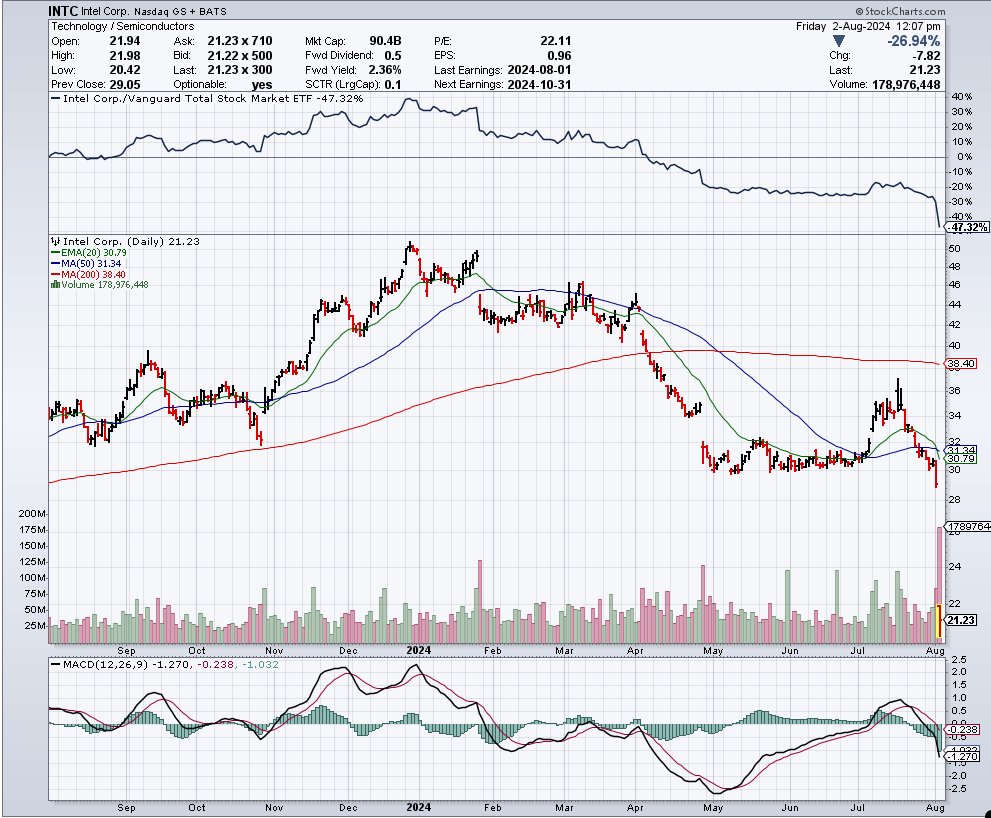The width and height of the screenshot is (991, 818).
Task: Click the -26.94% percent change value
Action: pos(913,41)
